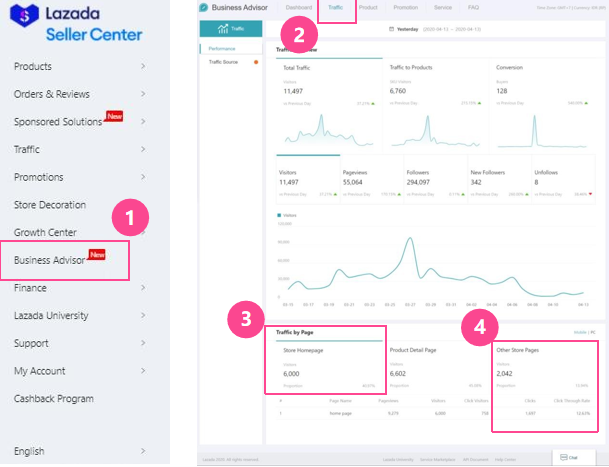Open Store Decoration menu item
Screen dimensions: 609x467
(50, 205)
